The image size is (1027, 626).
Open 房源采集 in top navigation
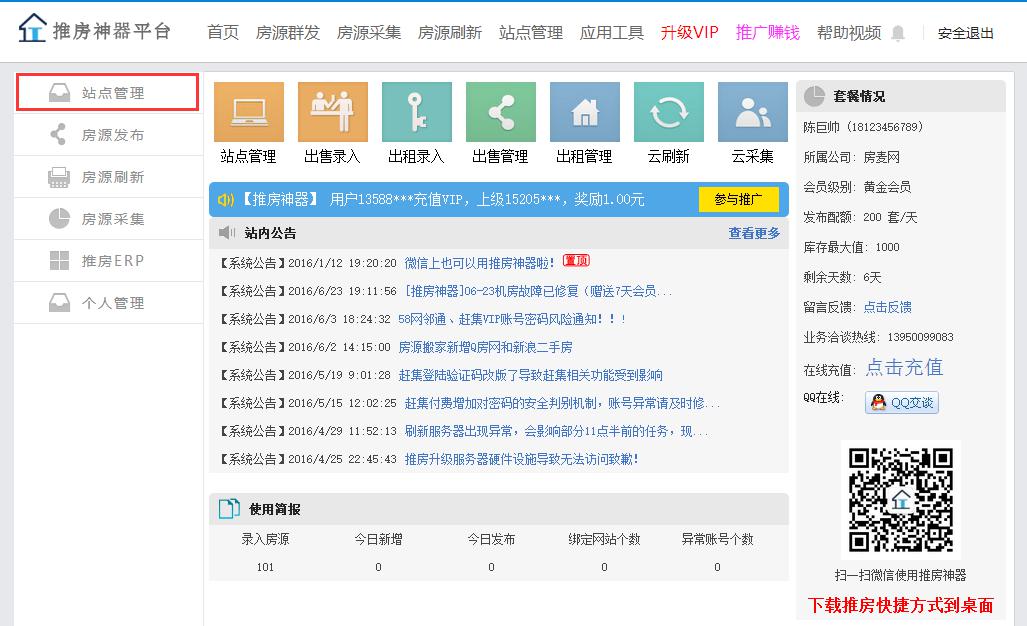point(369,33)
